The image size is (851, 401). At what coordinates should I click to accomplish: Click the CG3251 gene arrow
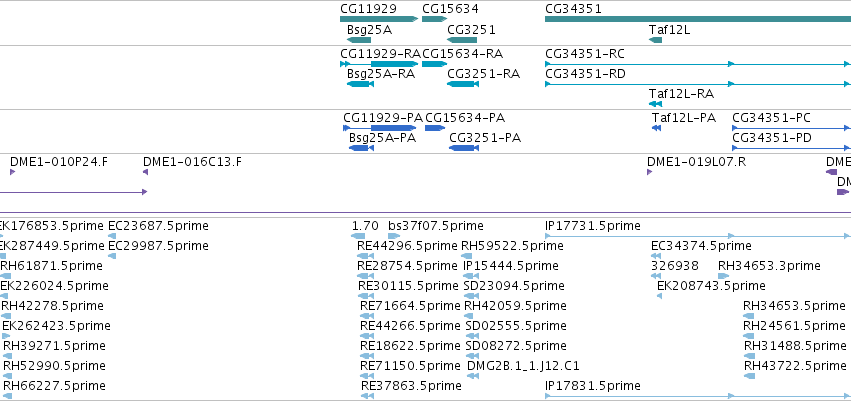462,40
